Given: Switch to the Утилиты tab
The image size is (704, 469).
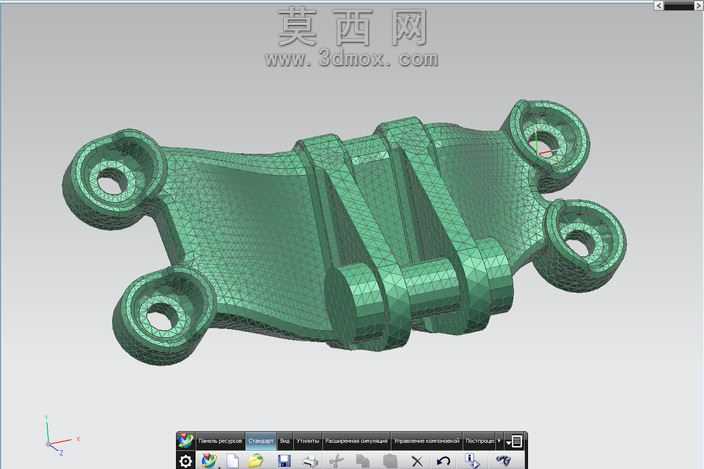Looking at the screenshot, I should pos(308,441).
